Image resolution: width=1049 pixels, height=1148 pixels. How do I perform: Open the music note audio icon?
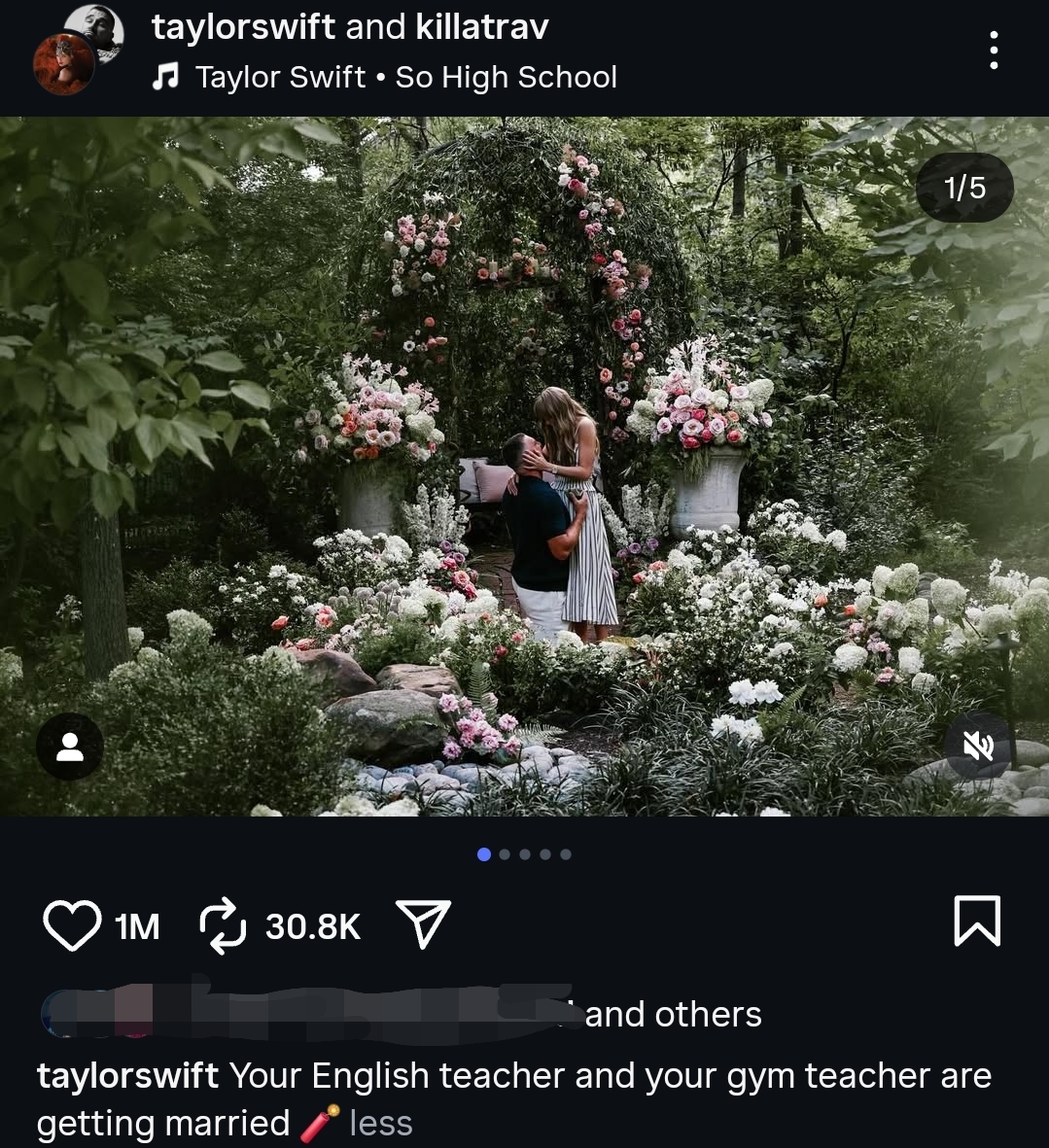point(164,76)
